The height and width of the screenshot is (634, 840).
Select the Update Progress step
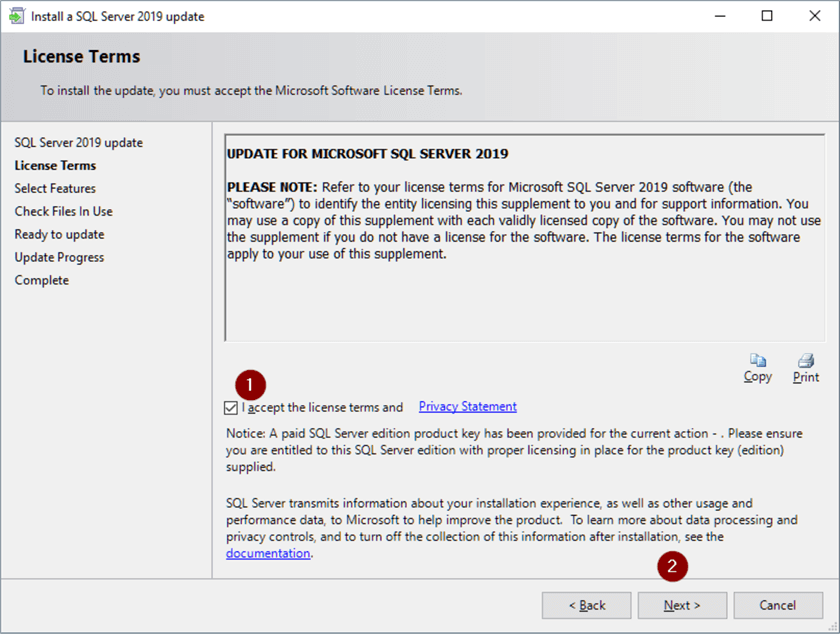pyautogui.click(x=59, y=258)
